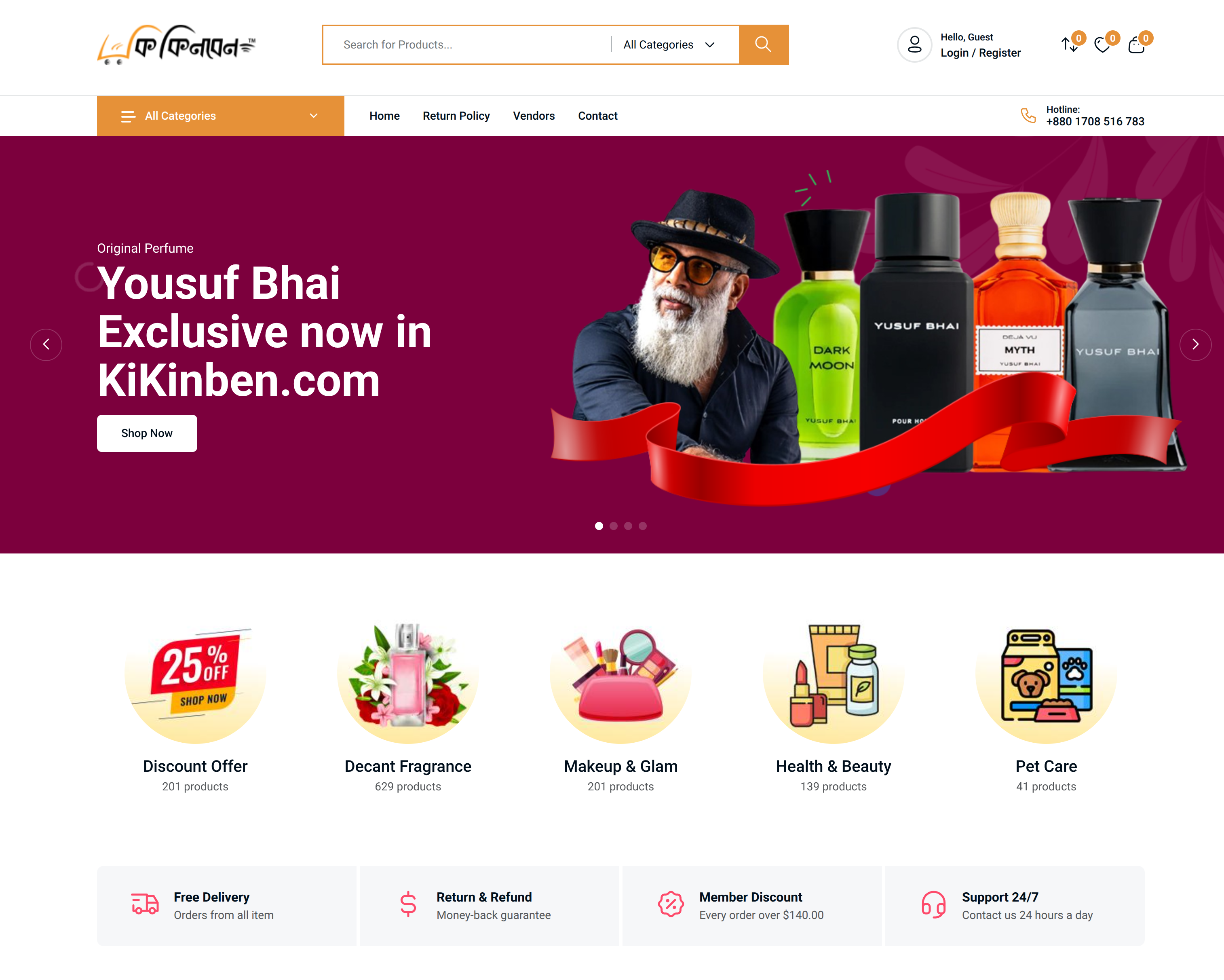
Task: Click the hotline phone icon
Action: pyautogui.click(x=1028, y=115)
